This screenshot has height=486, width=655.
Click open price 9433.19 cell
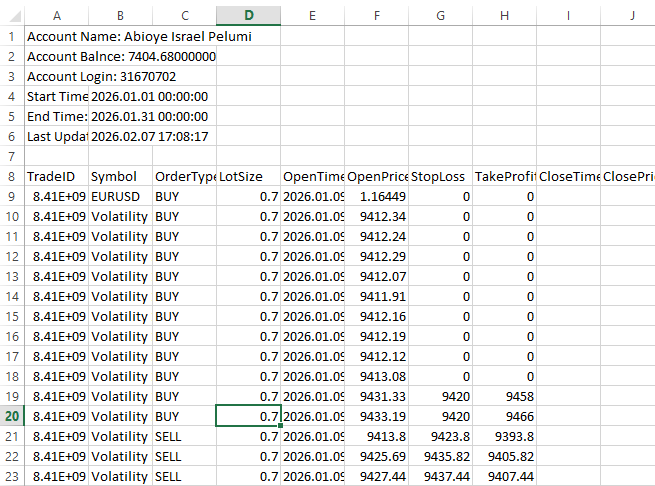376,417
